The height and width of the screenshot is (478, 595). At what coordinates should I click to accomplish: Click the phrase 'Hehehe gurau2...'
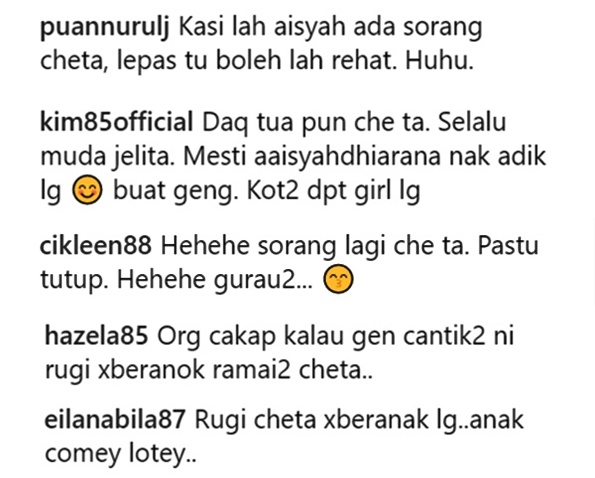tap(215, 281)
